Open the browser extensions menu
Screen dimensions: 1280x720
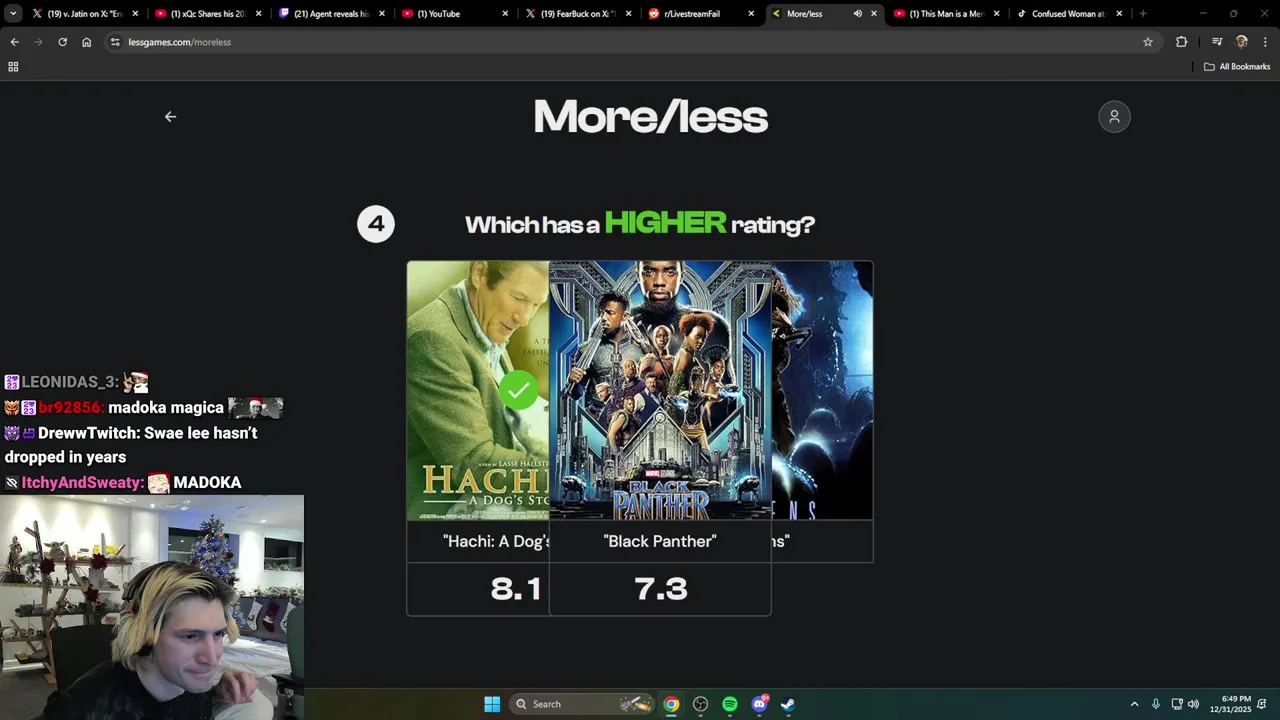(1182, 42)
